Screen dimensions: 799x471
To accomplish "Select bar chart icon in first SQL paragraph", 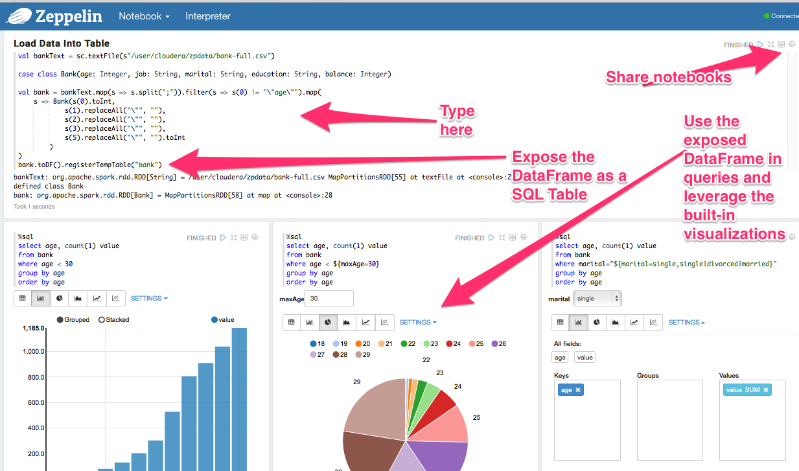I will click(x=41, y=298).
